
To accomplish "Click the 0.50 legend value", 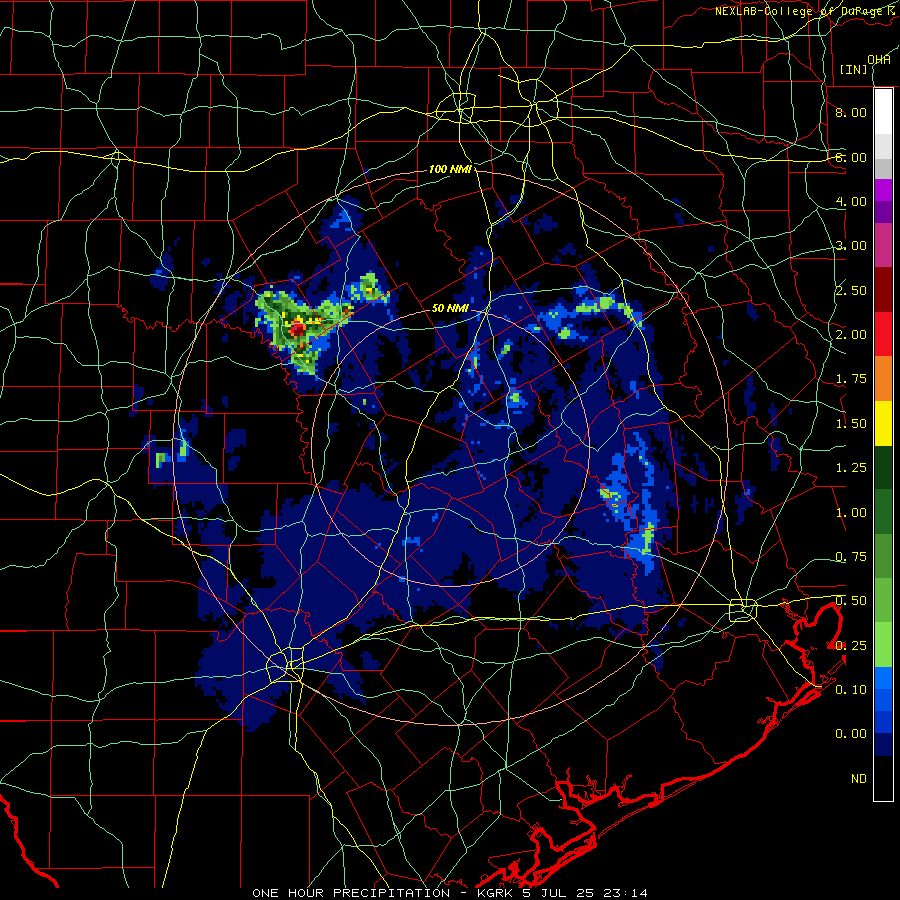I will coord(851,601).
